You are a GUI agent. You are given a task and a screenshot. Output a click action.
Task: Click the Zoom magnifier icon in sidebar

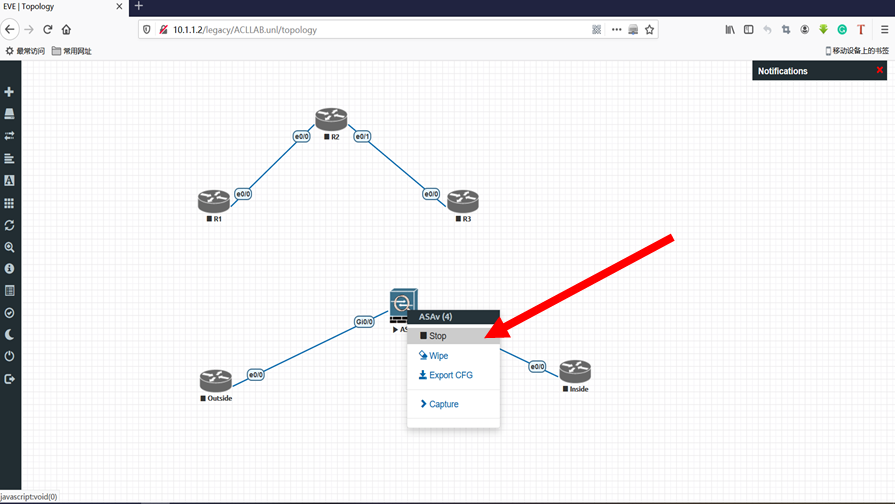point(9,247)
